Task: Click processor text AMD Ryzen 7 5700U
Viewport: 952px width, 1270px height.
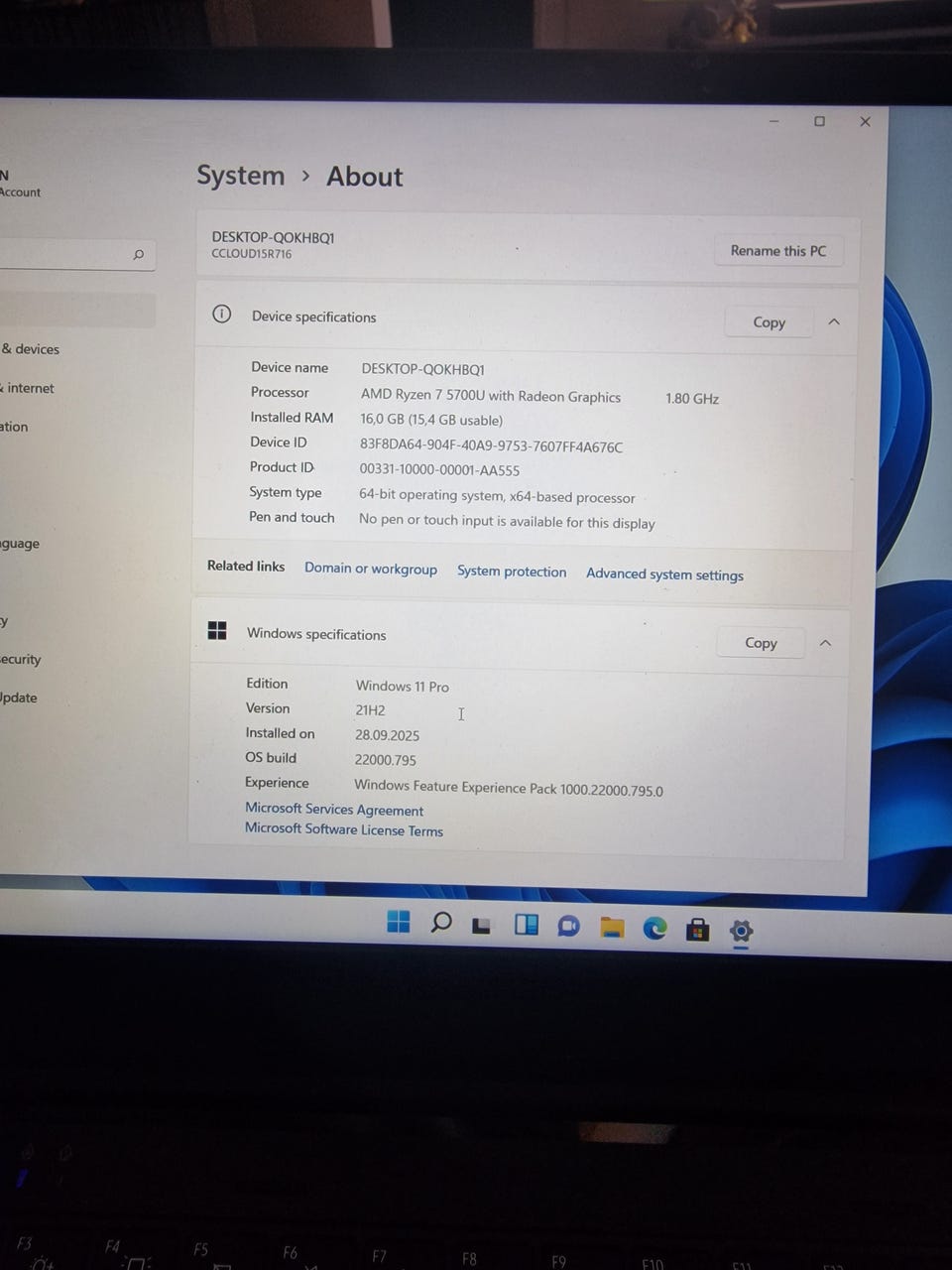Action: click(x=491, y=396)
